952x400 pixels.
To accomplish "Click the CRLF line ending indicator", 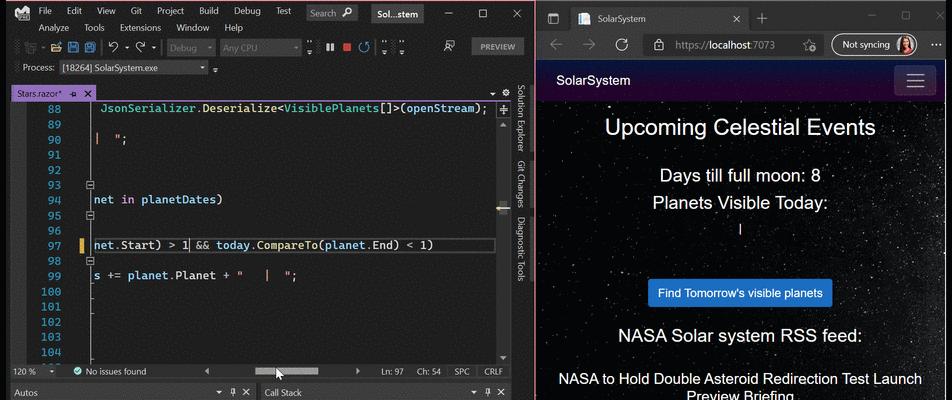I will pyautogui.click(x=493, y=371).
